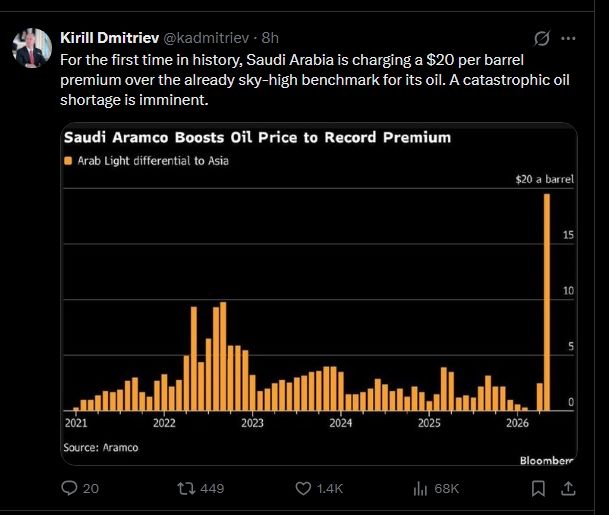Image resolution: width=609 pixels, height=515 pixels.
Task: Open the three-dot more options menu
Action: (569, 38)
